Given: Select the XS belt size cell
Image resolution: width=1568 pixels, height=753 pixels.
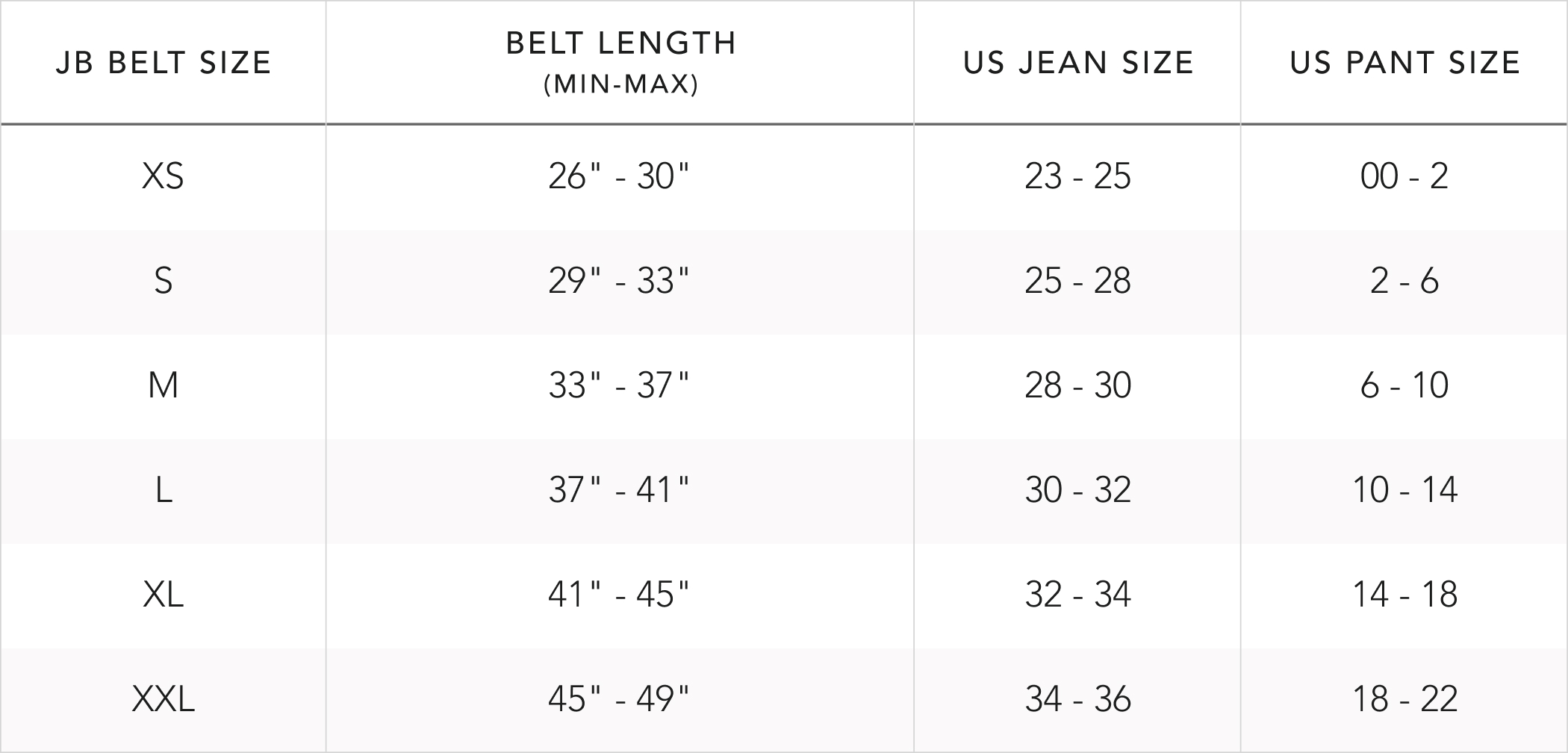Looking at the screenshot, I should click(163, 176).
